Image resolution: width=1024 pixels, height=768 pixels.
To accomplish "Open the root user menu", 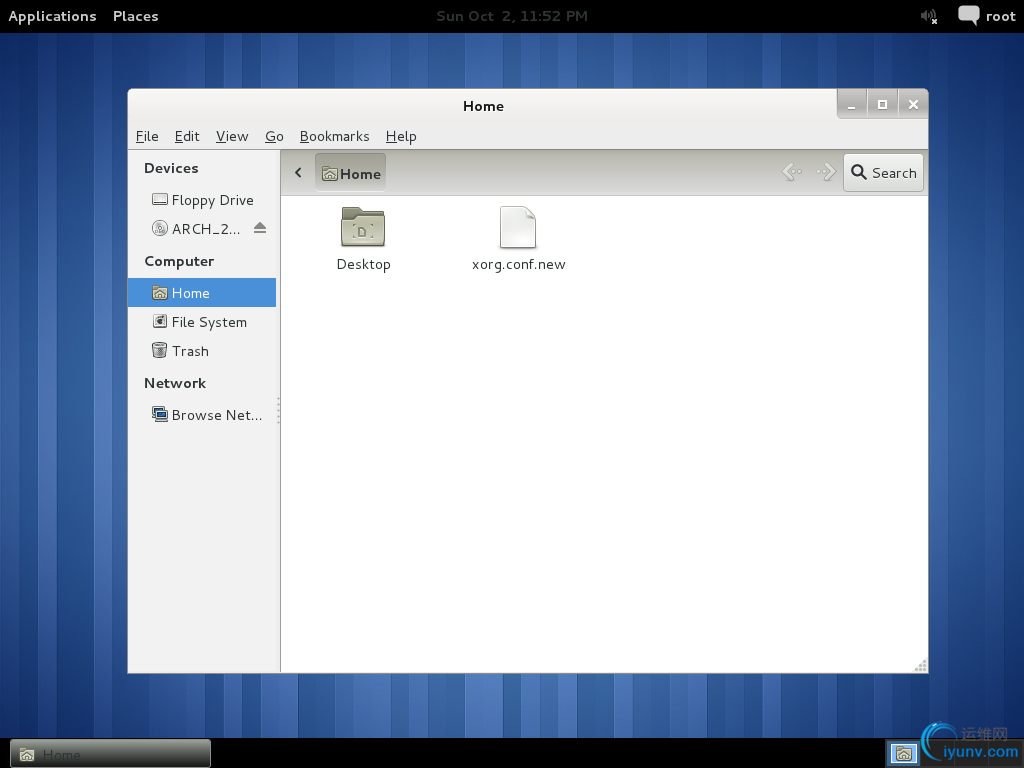I will [x=1000, y=16].
